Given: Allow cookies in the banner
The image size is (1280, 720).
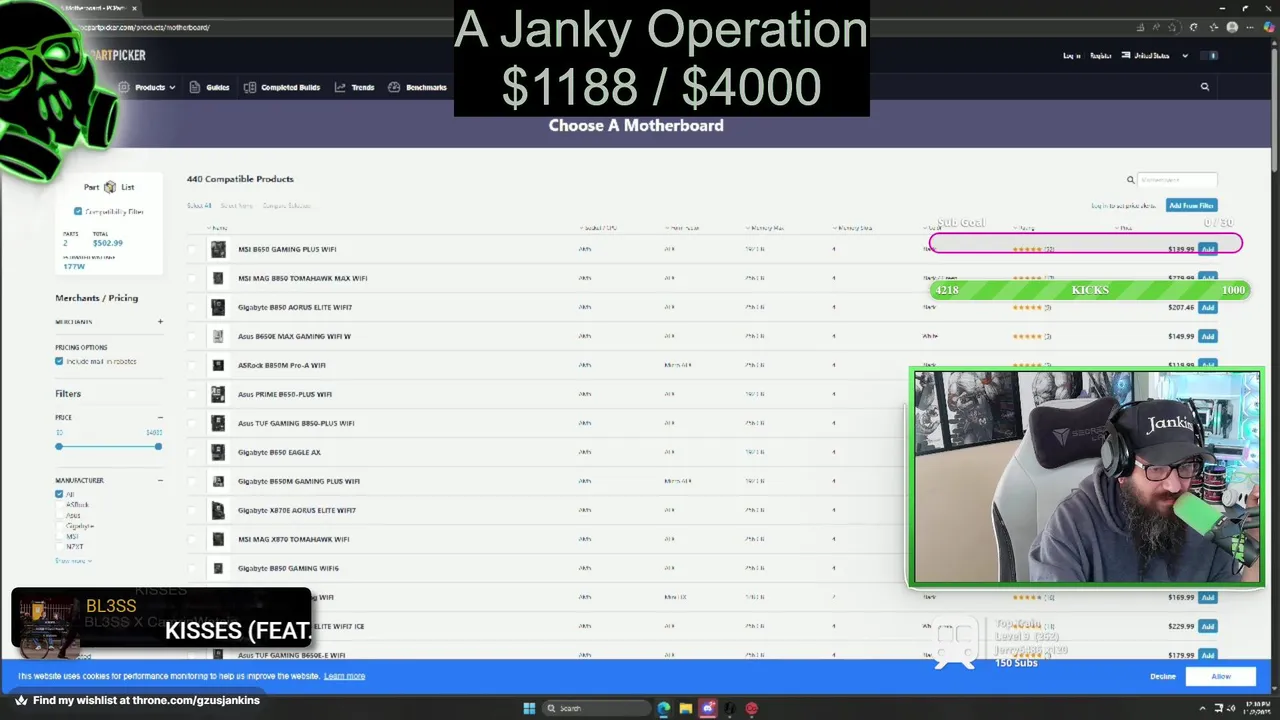Looking at the screenshot, I should click(x=1221, y=676).
